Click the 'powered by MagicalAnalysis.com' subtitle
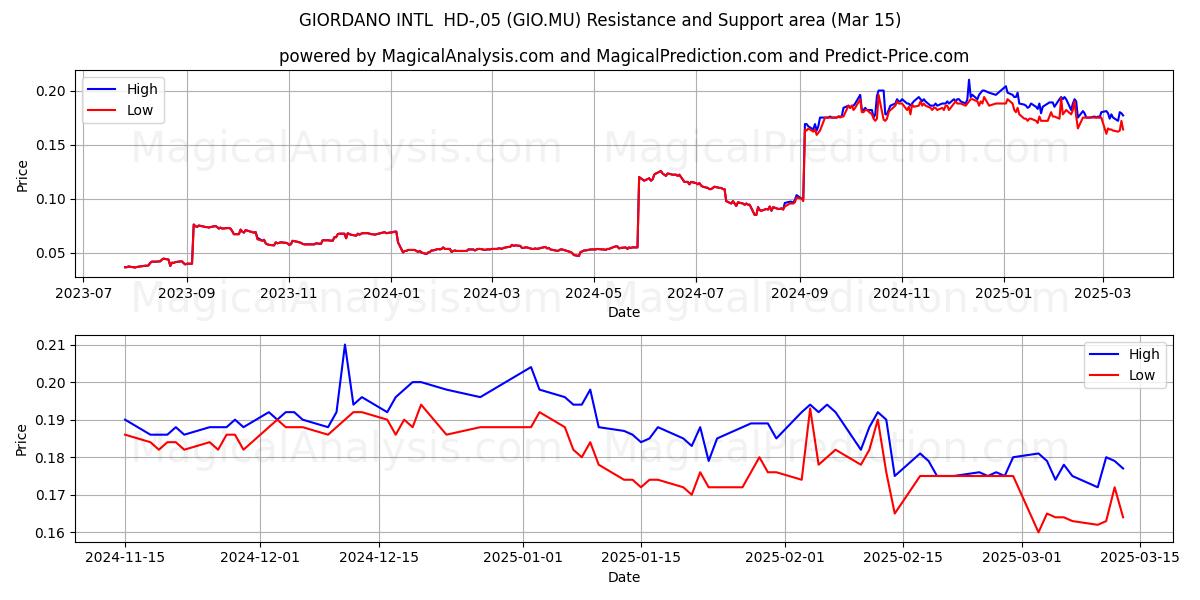This screenshot has height=600, width=1200. (x=624, y=56)
